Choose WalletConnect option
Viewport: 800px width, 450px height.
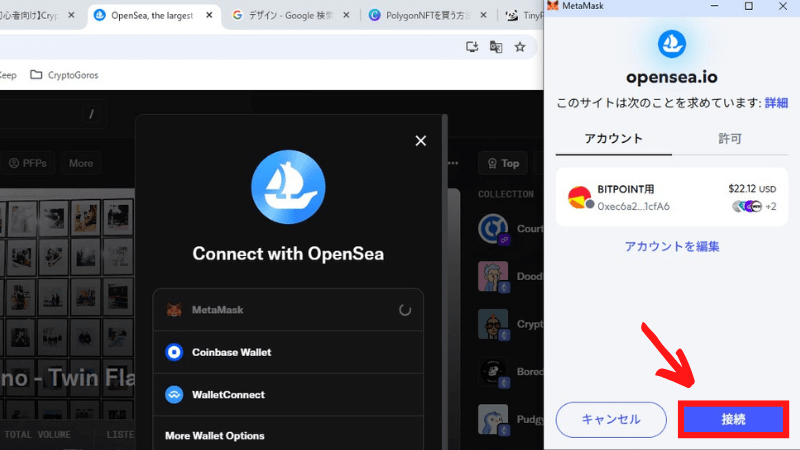pos(288,394)
